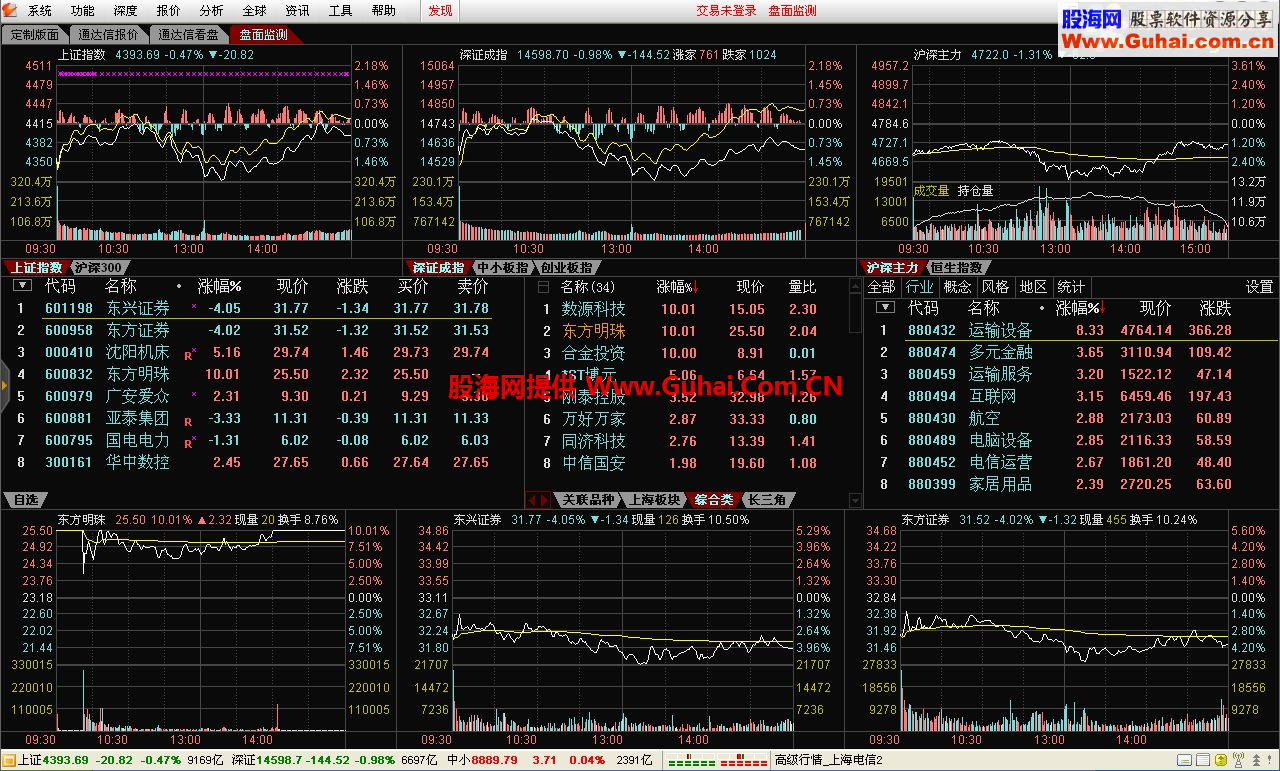Filter sectors by 风格
1280x771 pixels.
coord(995,287)
